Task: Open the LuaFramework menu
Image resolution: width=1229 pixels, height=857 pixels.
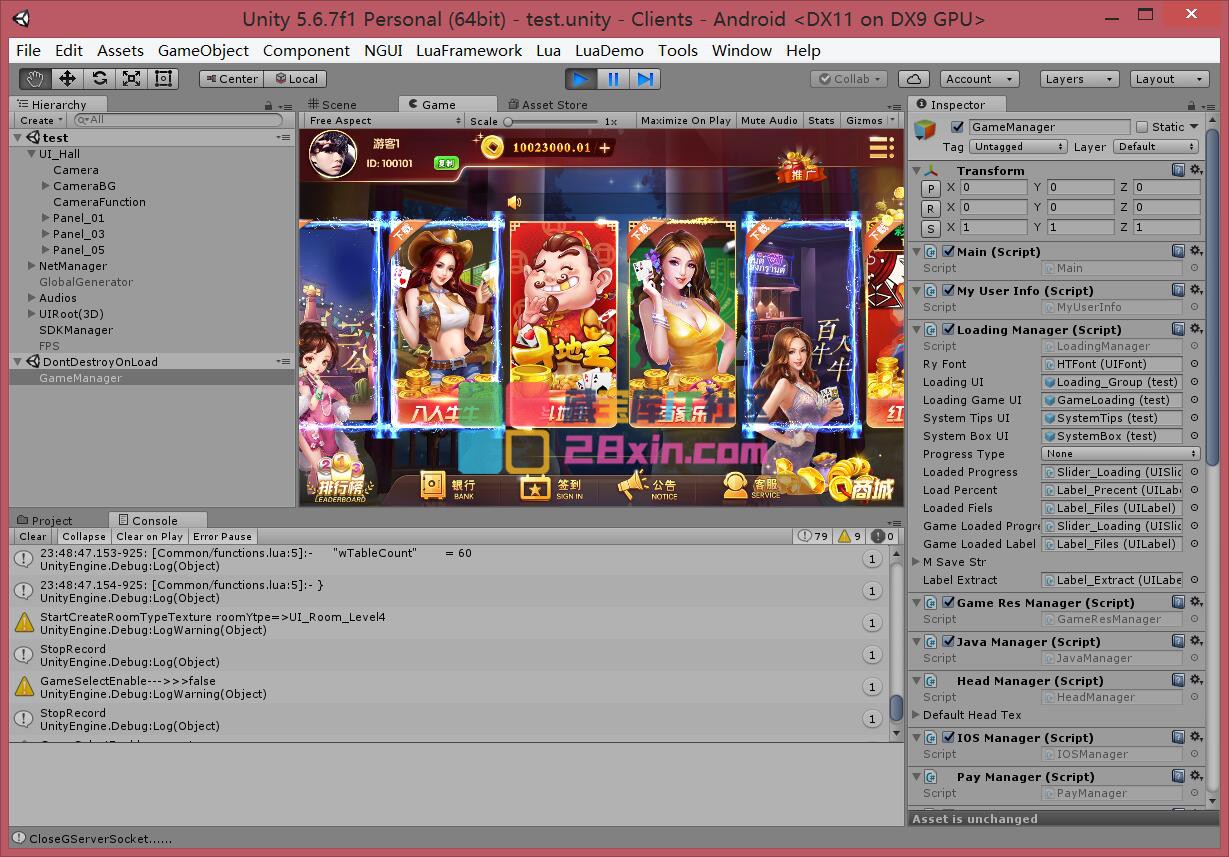Action: [x=469, y=50]
